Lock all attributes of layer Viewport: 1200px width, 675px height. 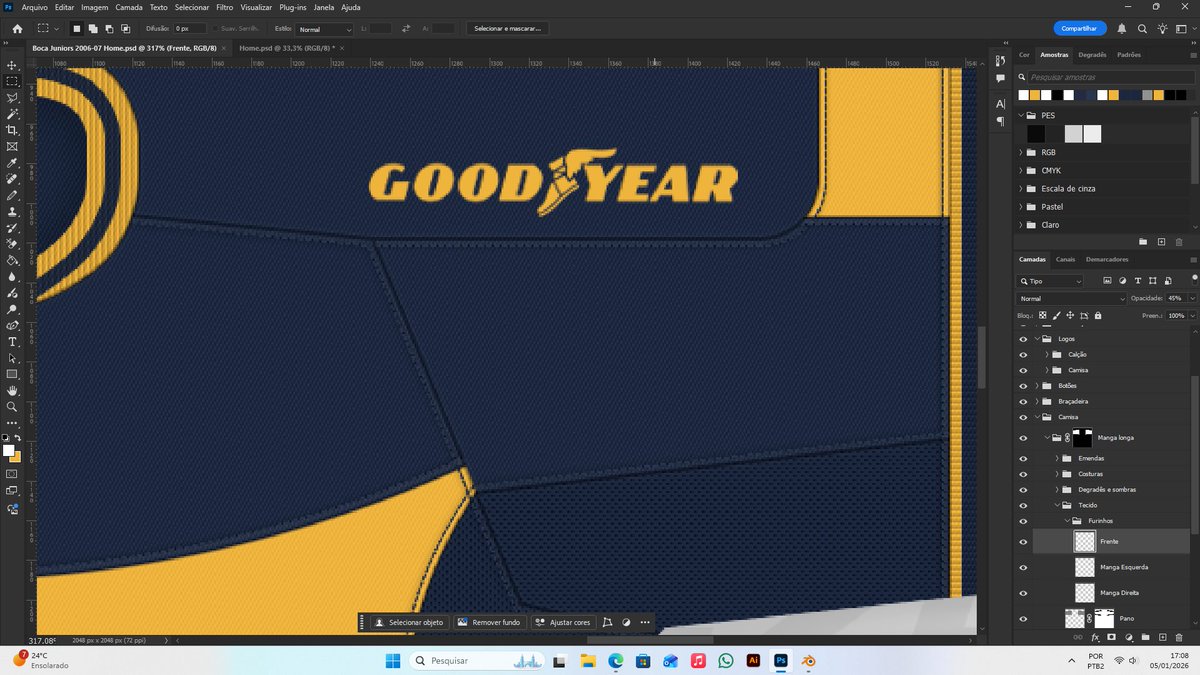point(1098,315)
